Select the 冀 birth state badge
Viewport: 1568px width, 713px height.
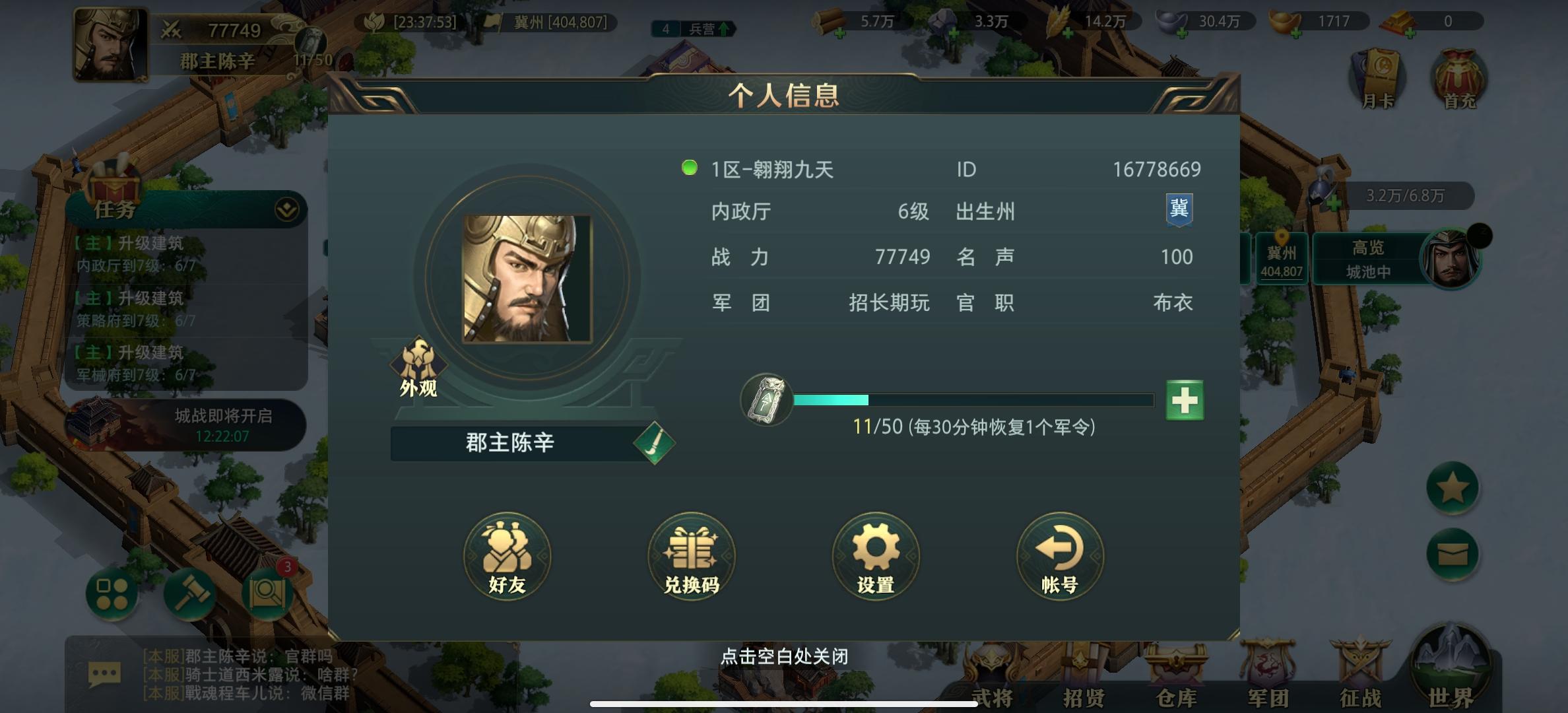[1179, 210]
